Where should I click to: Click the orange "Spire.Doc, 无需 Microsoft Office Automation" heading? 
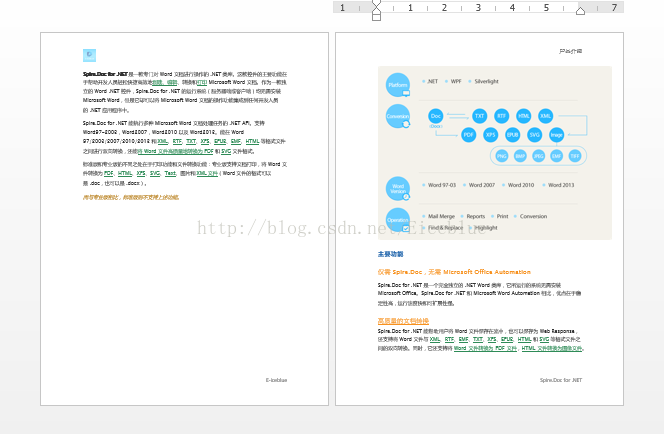click(x=454, y=272)
